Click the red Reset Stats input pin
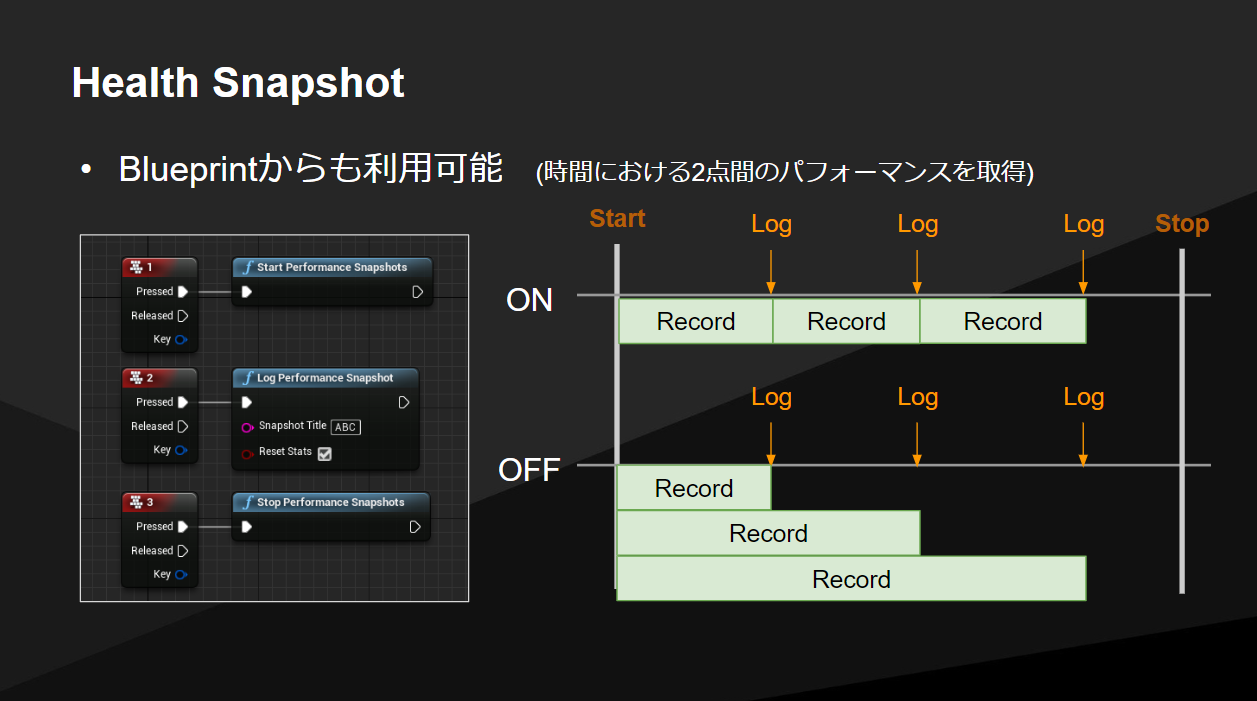Viewport: 1257px width, 701px height. pos(247,453)
